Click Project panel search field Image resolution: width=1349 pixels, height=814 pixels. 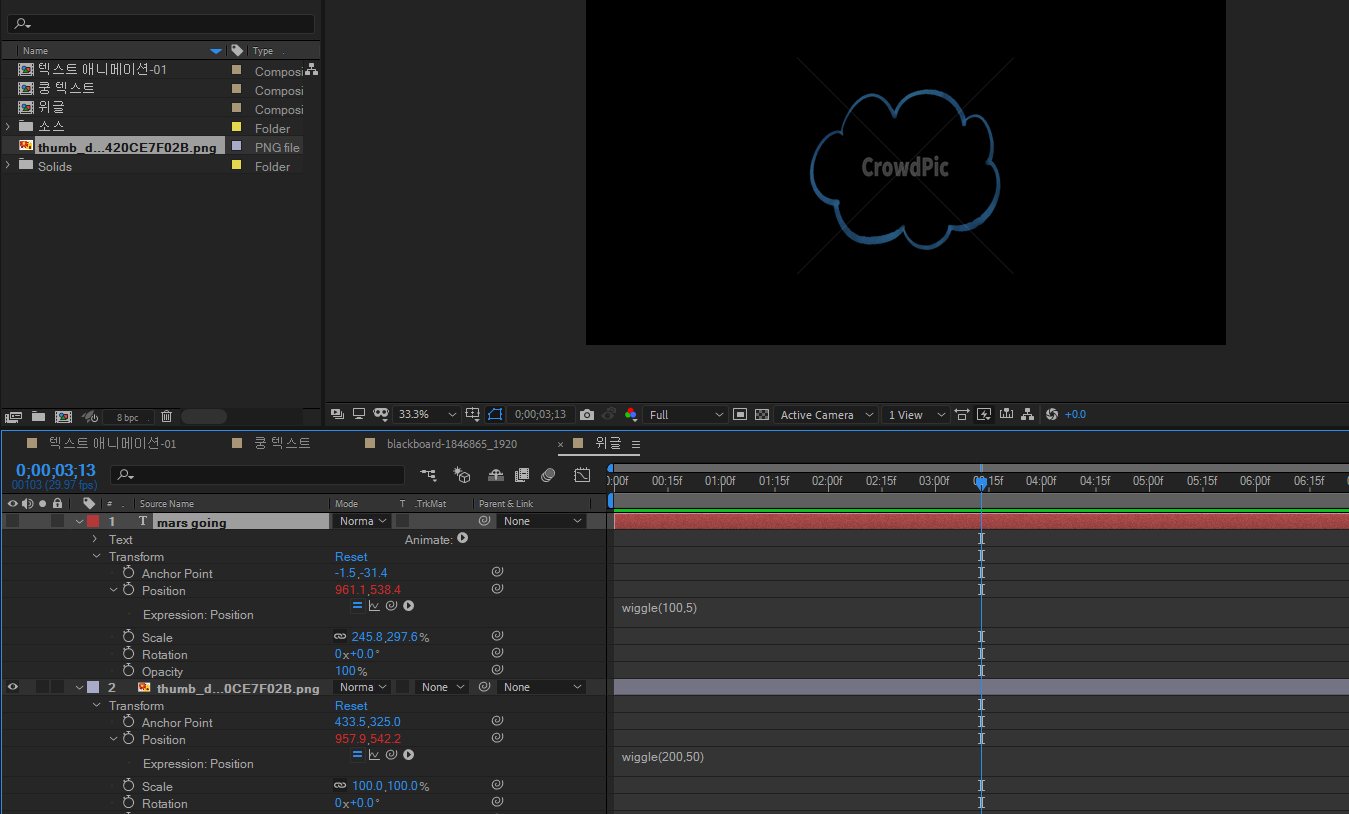[x=160, y=24]
